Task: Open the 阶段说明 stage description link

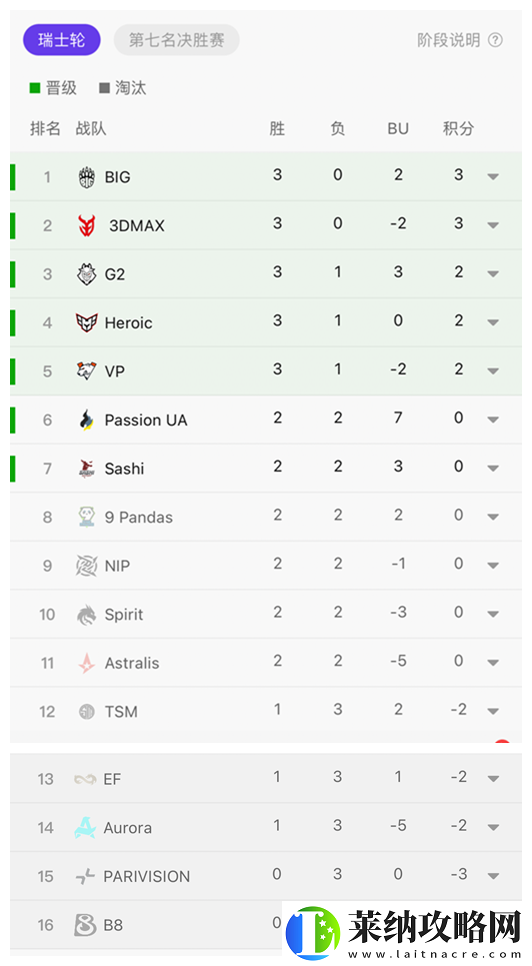Action: coord(449,40)
